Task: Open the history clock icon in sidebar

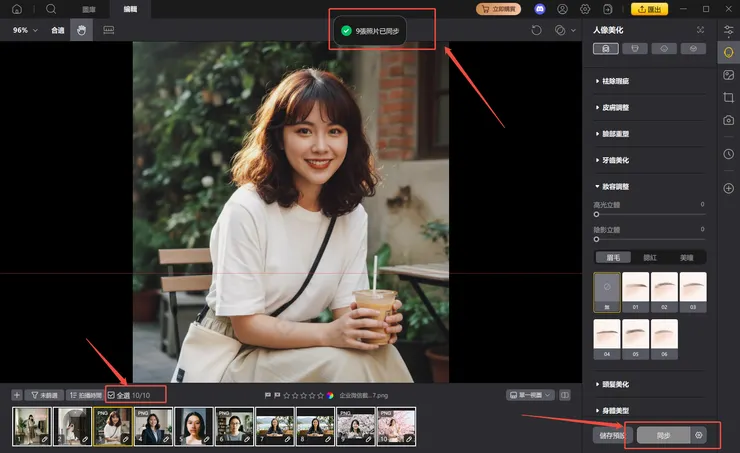Action: coord(728,154)
